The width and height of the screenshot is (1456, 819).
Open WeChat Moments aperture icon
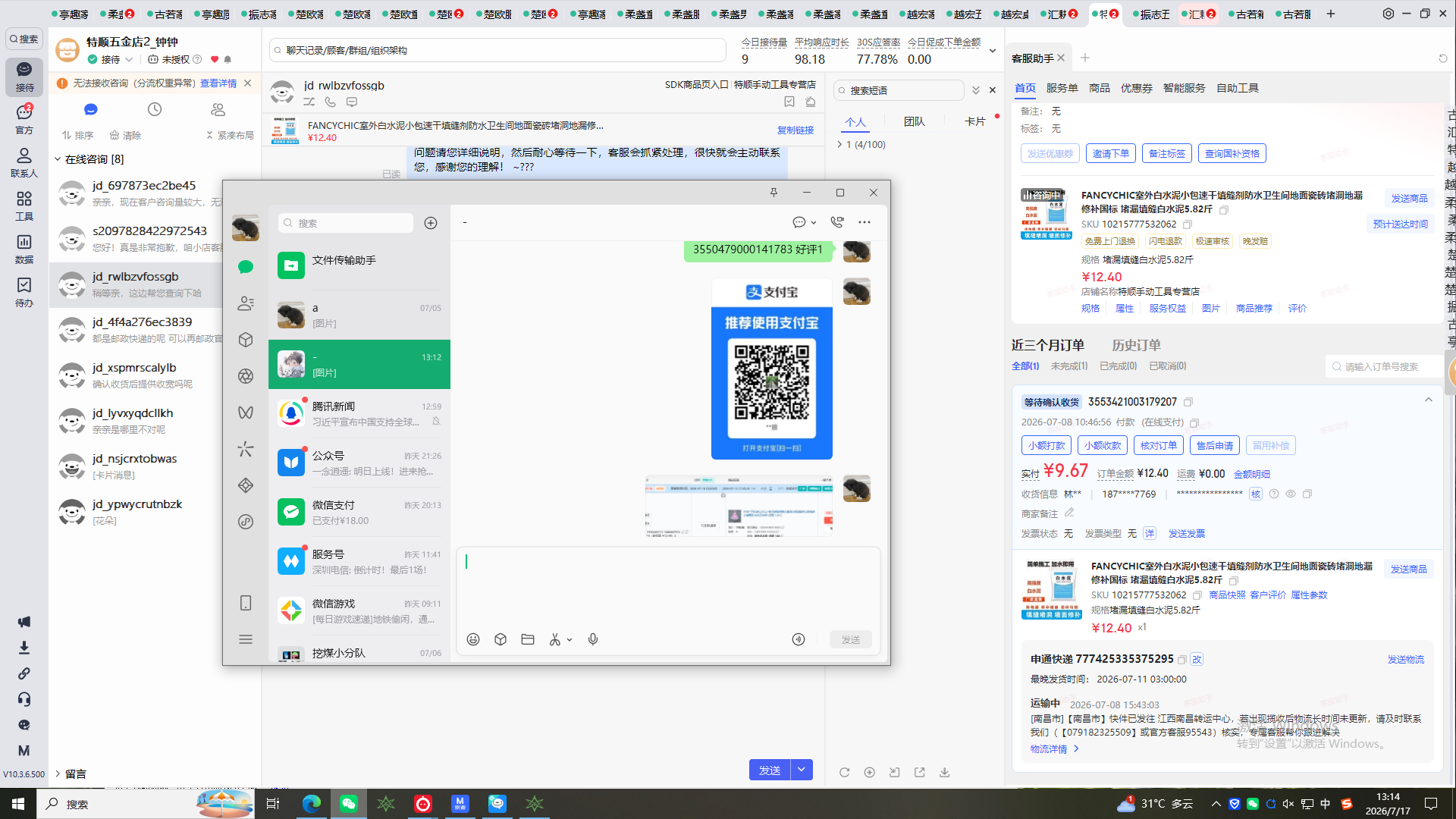pyautogui.click(x=245, y=376)
